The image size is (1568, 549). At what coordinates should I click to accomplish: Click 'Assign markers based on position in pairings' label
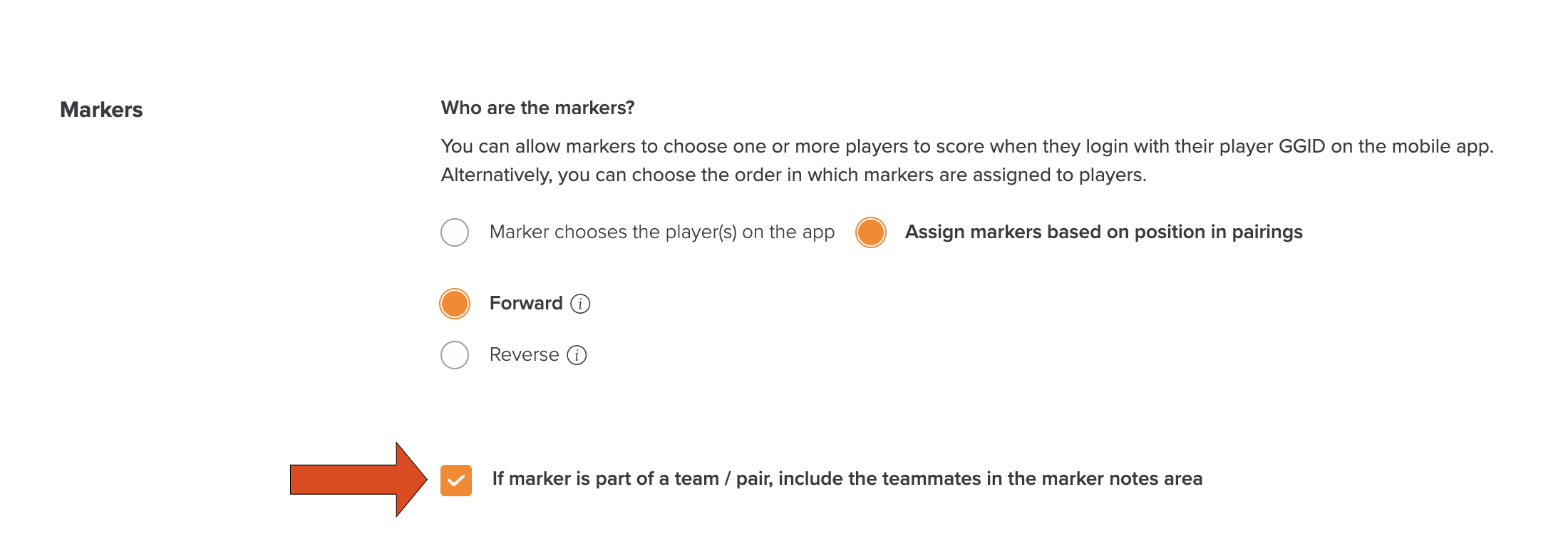click(1104, 232)
